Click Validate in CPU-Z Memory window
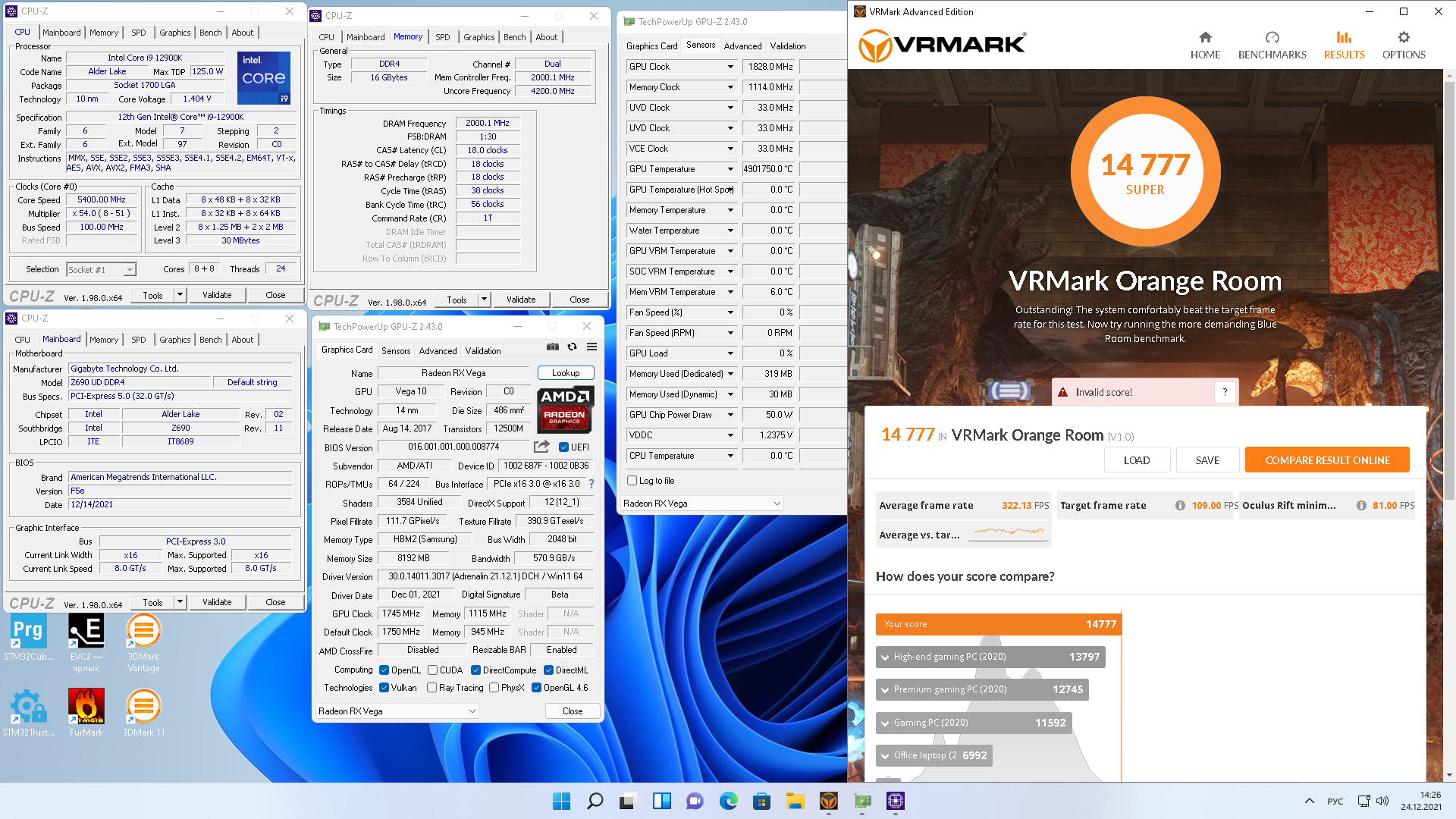The height and width of the screenshot is (819, 1456). point(521,300)
